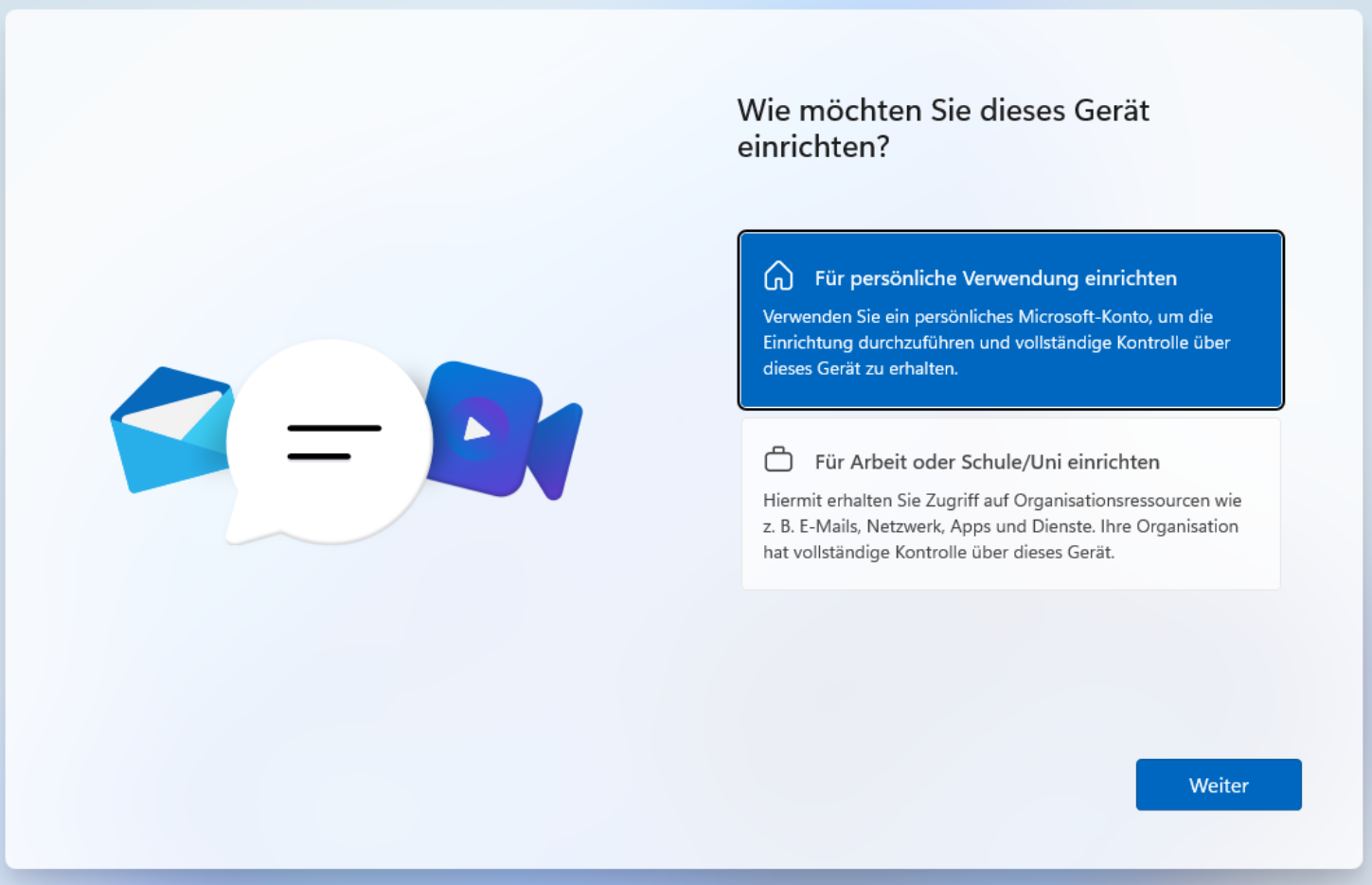Click the house icon for personal use

pos(778,276)
